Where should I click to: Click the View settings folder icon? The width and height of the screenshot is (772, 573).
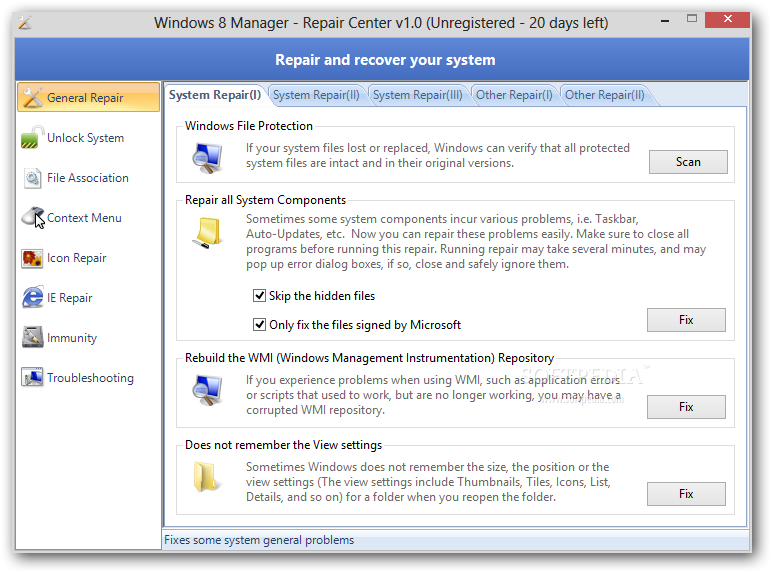[205, 476]
